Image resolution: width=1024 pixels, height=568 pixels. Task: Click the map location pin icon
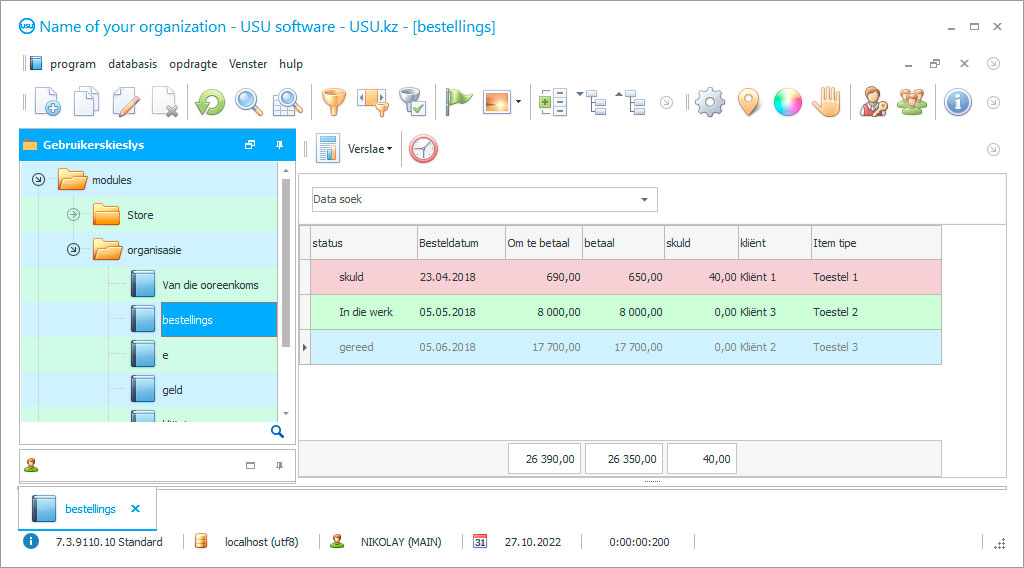[749, 102]
